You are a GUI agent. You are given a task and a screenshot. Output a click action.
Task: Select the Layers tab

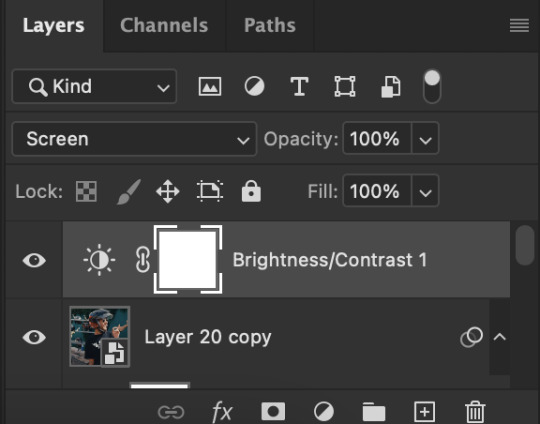[53, 25]
